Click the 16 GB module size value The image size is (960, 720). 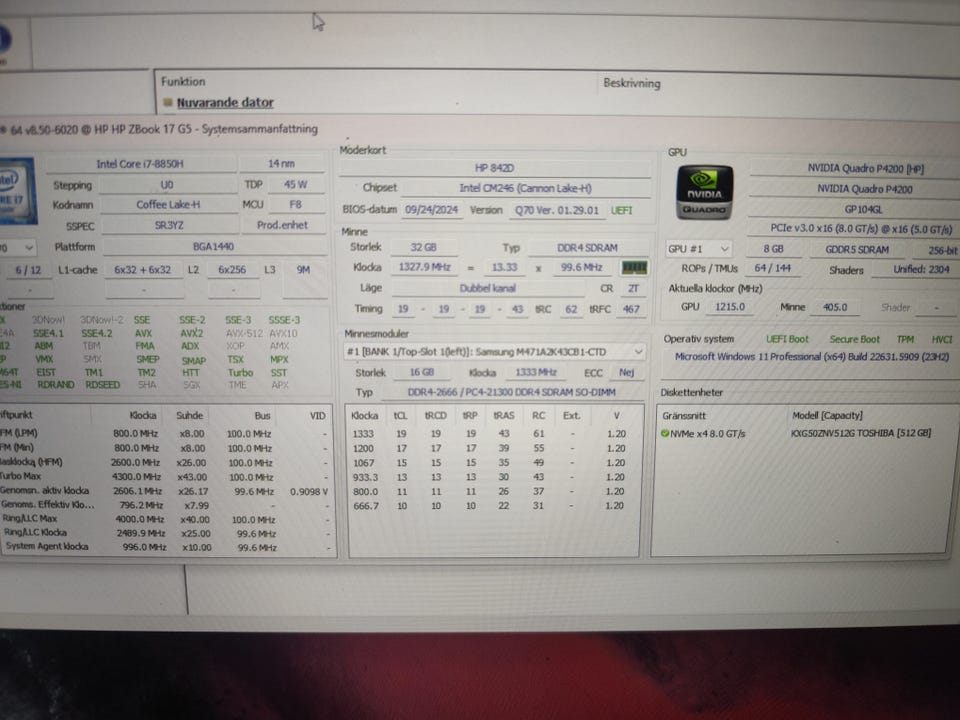click(422, 372)
